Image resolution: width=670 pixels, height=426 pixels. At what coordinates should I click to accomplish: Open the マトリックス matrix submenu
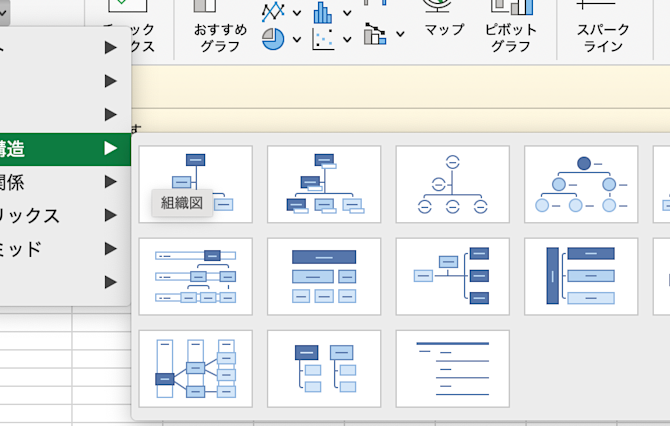[x=65, y=216]
